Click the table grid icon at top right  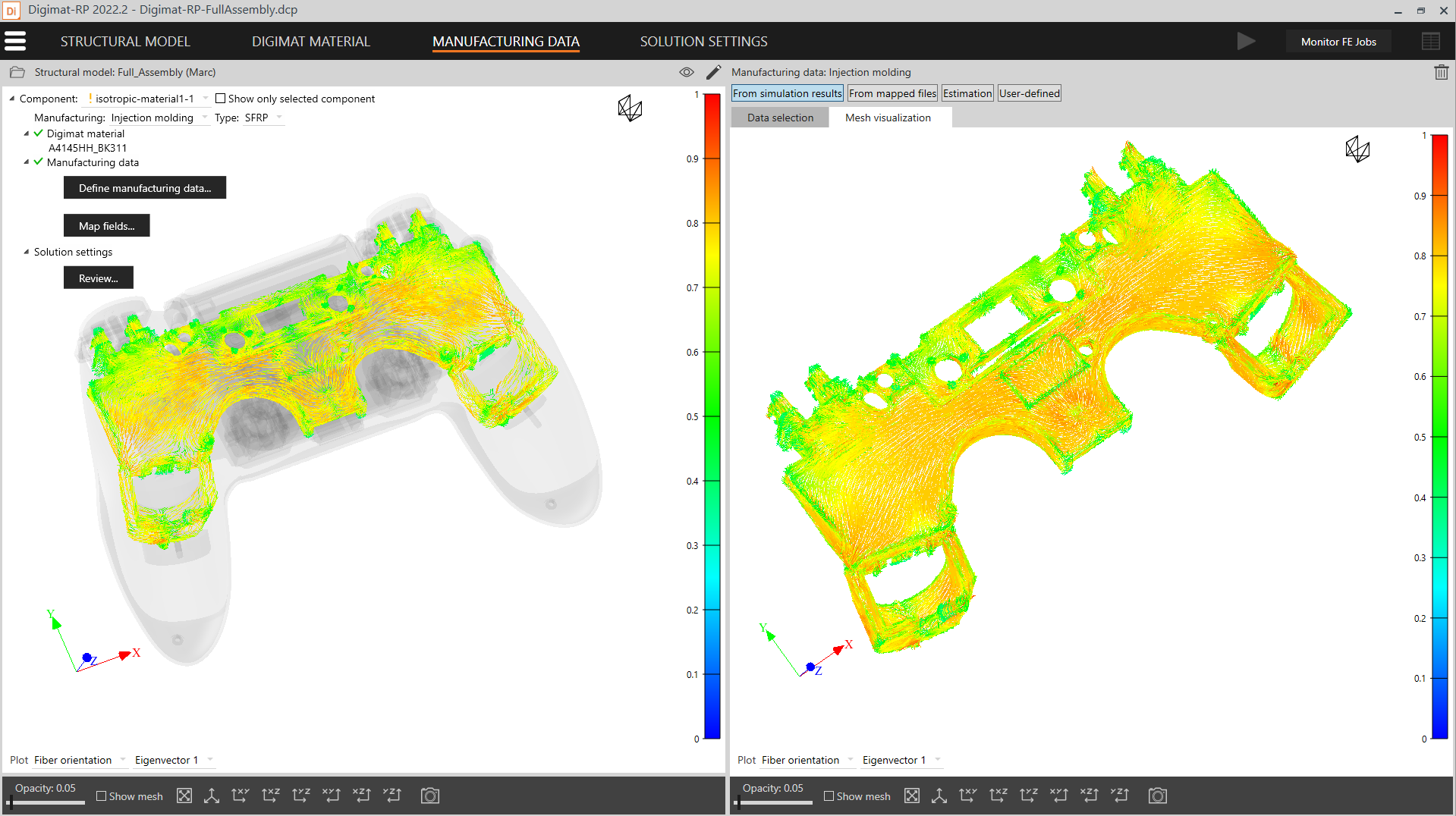click(x=1430, y=41)
